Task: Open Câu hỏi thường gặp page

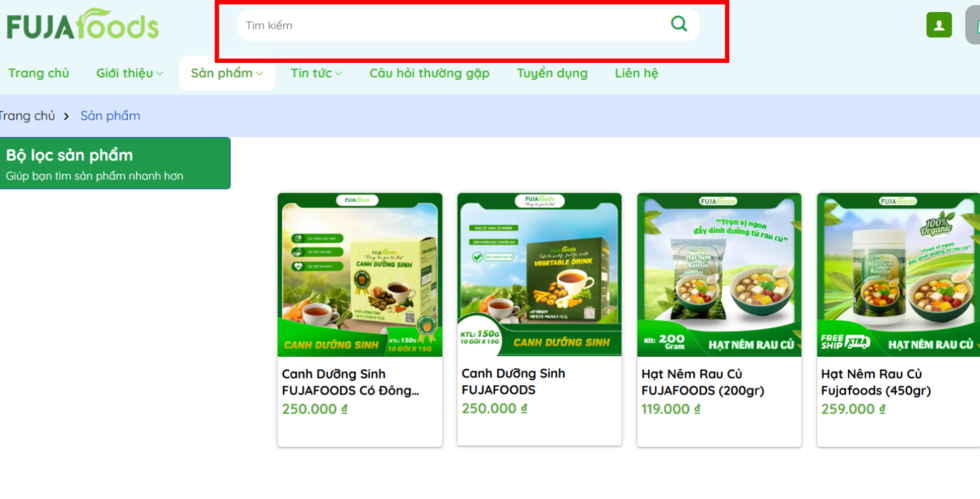Action: click(429, 73)
